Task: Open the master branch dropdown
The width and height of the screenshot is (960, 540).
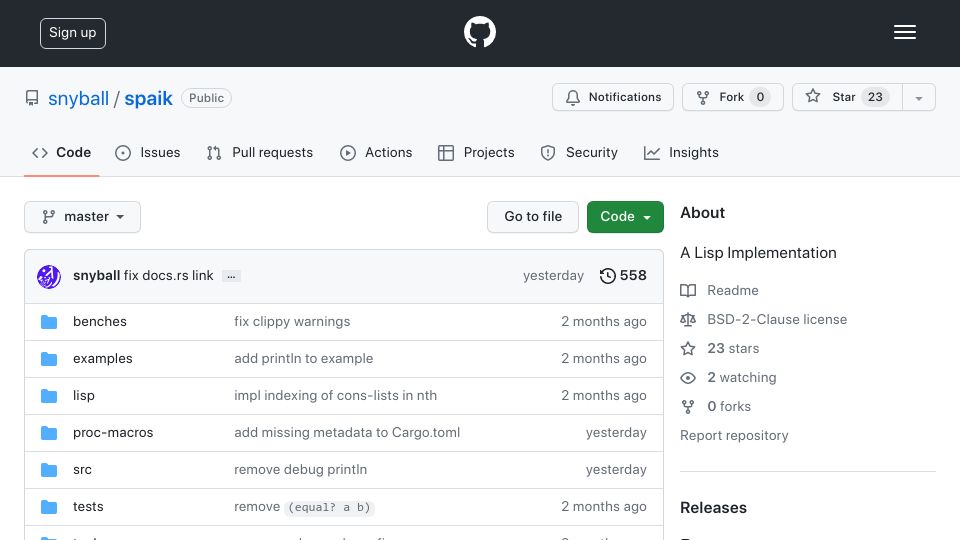Action: [83, 217]
